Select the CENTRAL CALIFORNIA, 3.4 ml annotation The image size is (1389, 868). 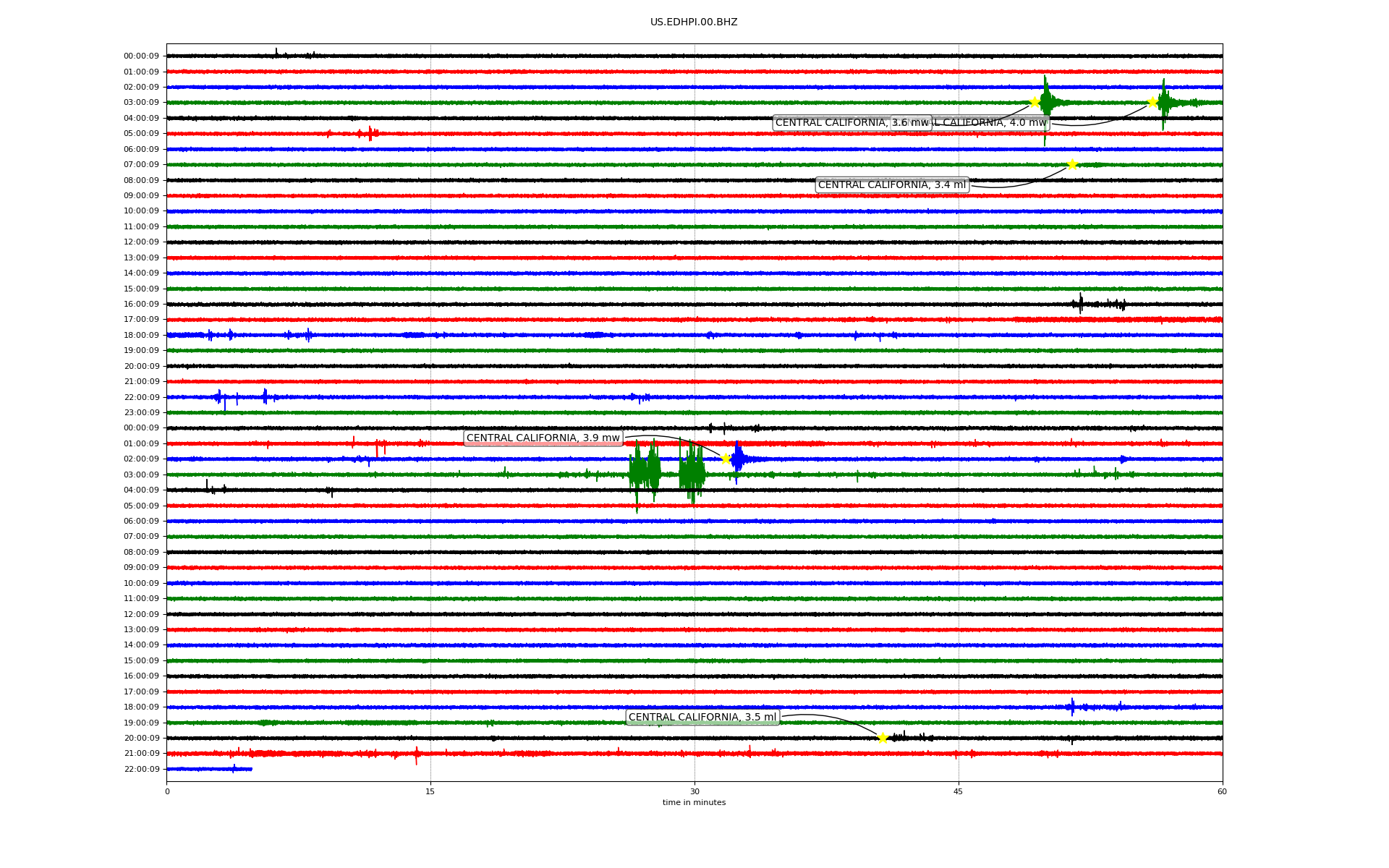[x=891, y=185]
